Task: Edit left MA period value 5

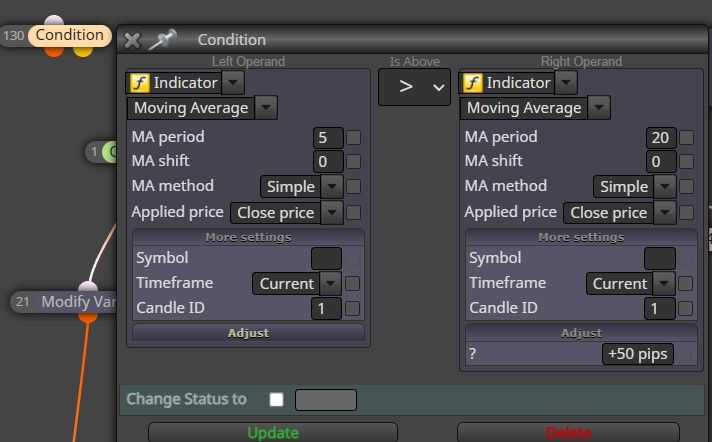Action: point(328,138)
